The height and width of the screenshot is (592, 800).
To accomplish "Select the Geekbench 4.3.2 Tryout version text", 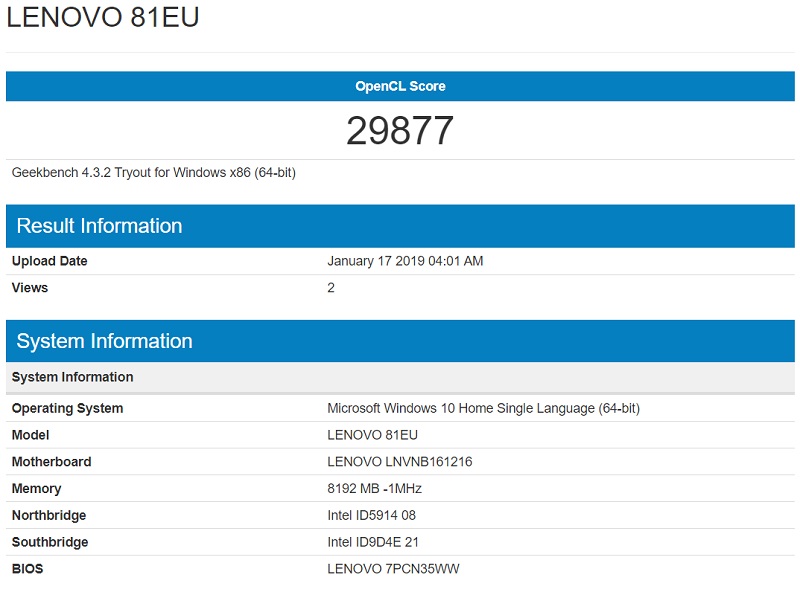I will coord(154,172).
